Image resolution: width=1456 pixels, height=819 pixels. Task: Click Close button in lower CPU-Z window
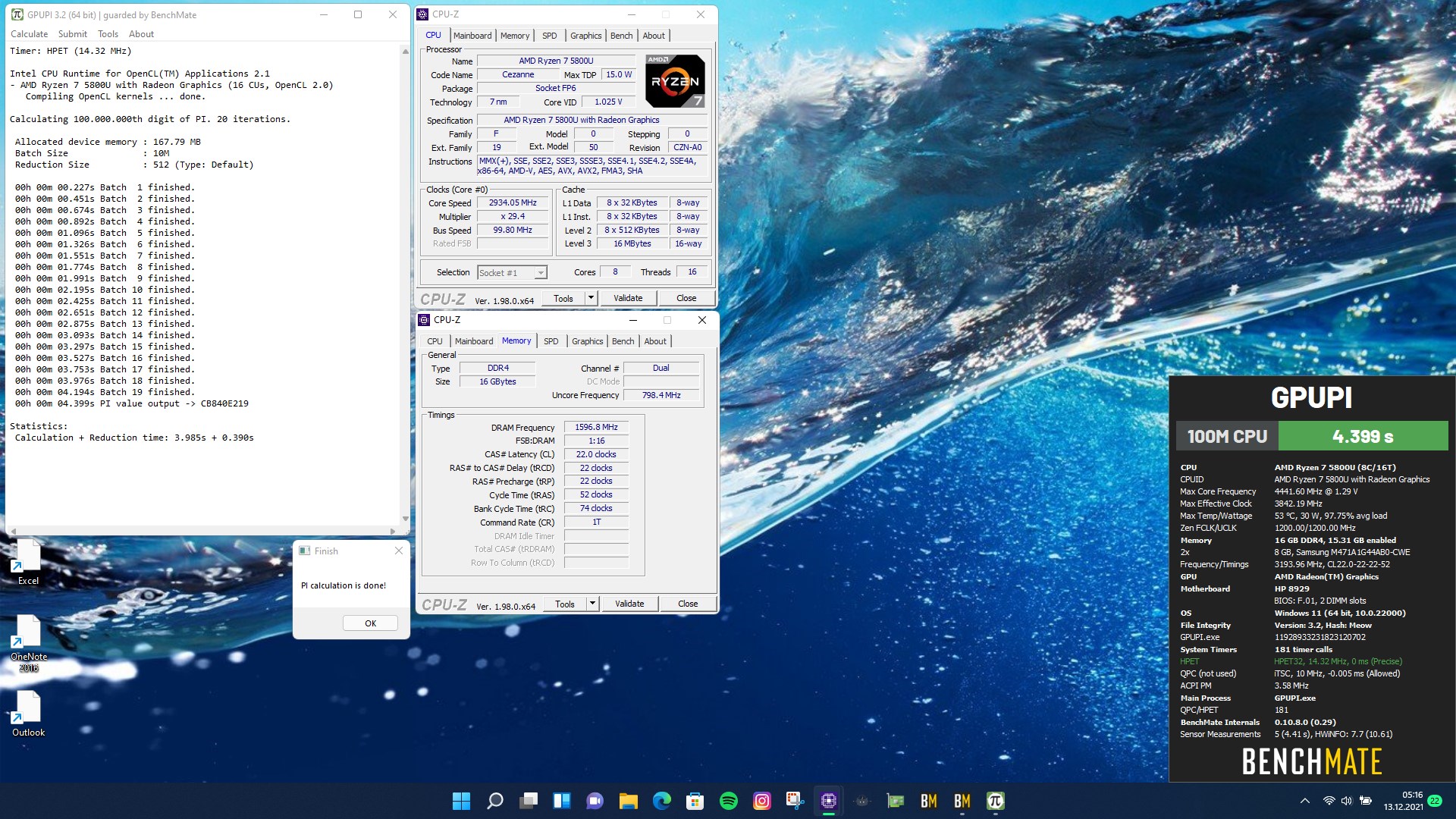[688, 604]
